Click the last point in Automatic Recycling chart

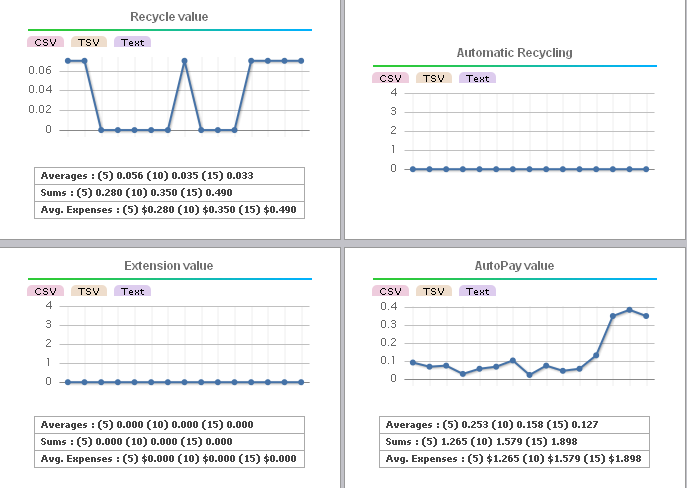[x=646, y=169]
